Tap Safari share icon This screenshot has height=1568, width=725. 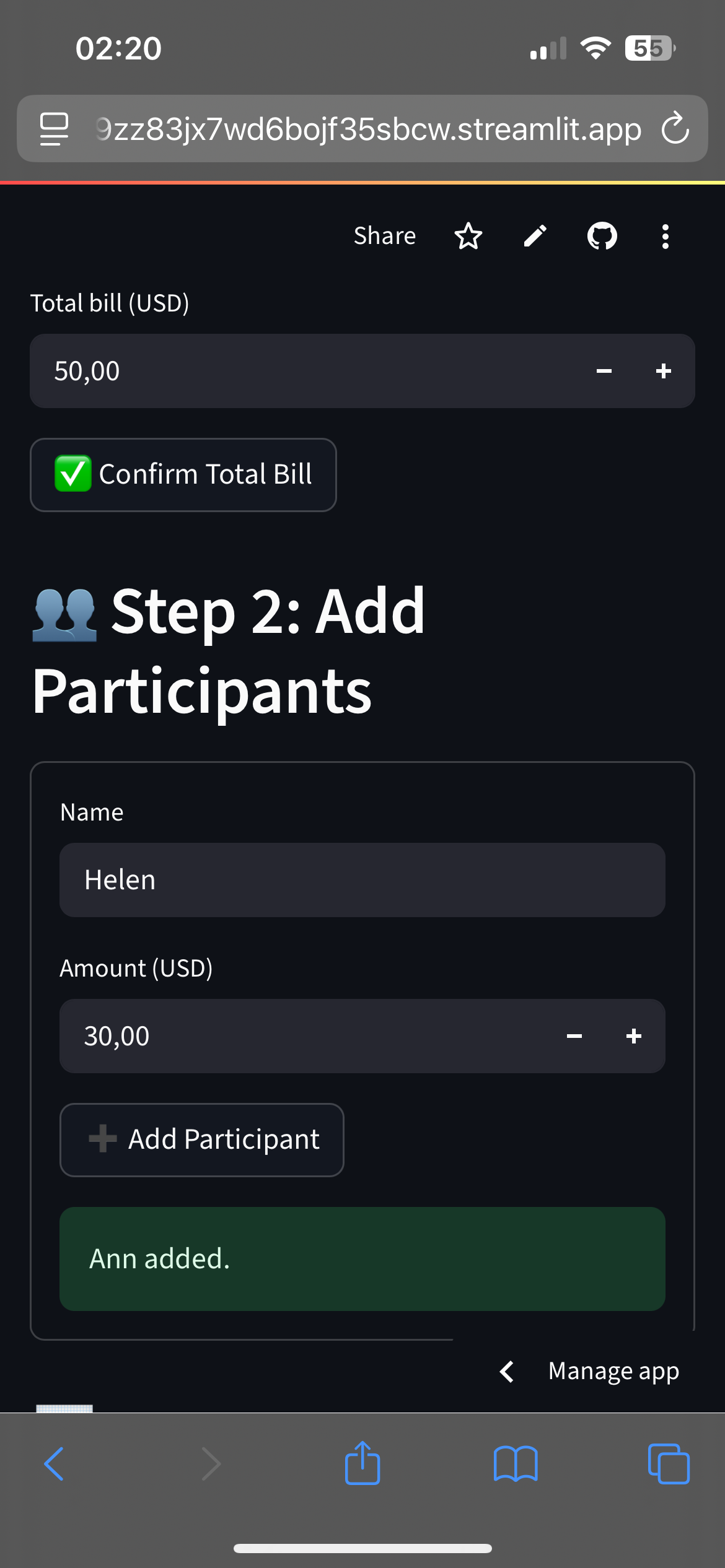click(362, 1463)
